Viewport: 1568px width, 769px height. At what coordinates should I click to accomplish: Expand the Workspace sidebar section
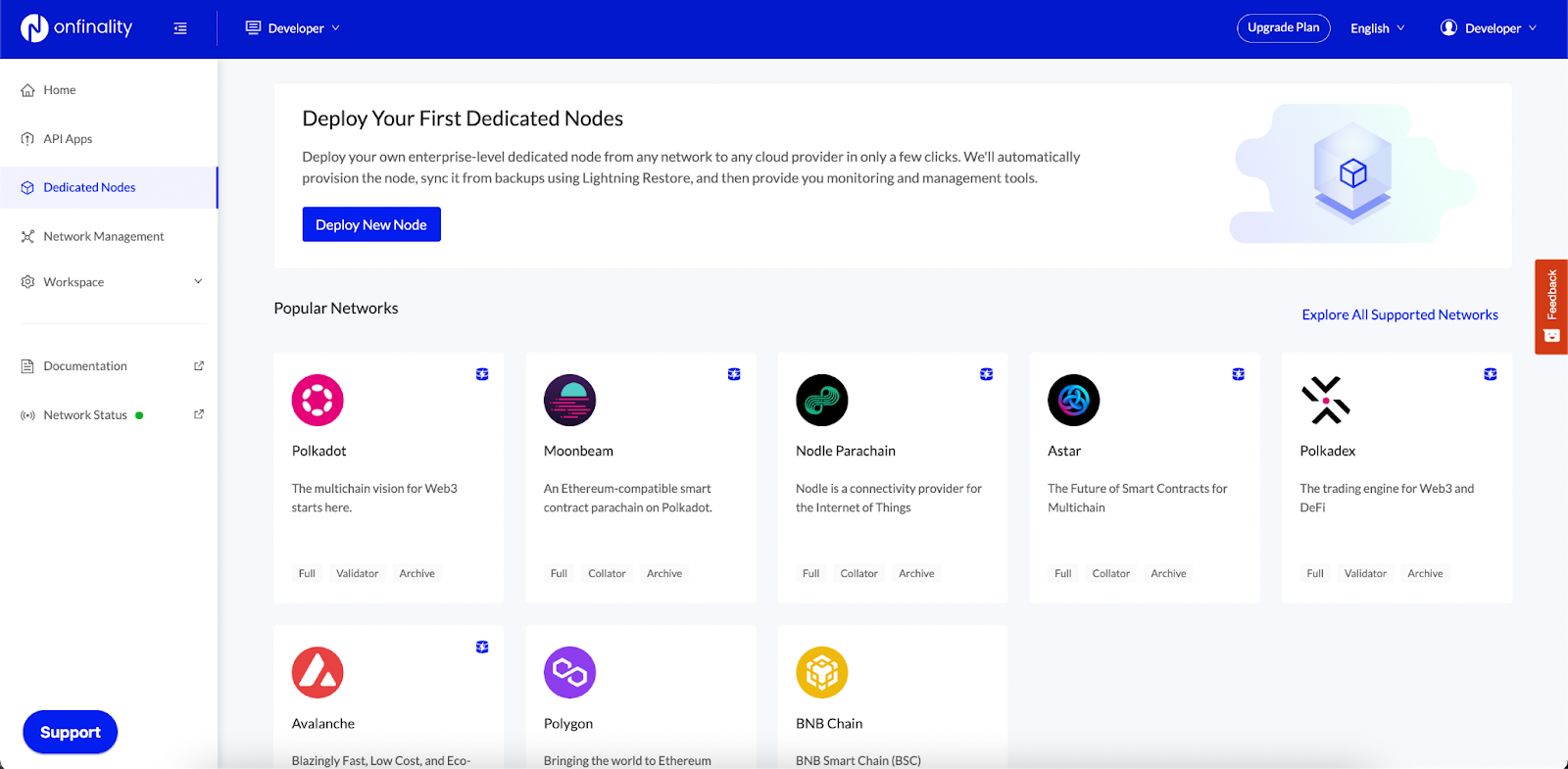109,282
